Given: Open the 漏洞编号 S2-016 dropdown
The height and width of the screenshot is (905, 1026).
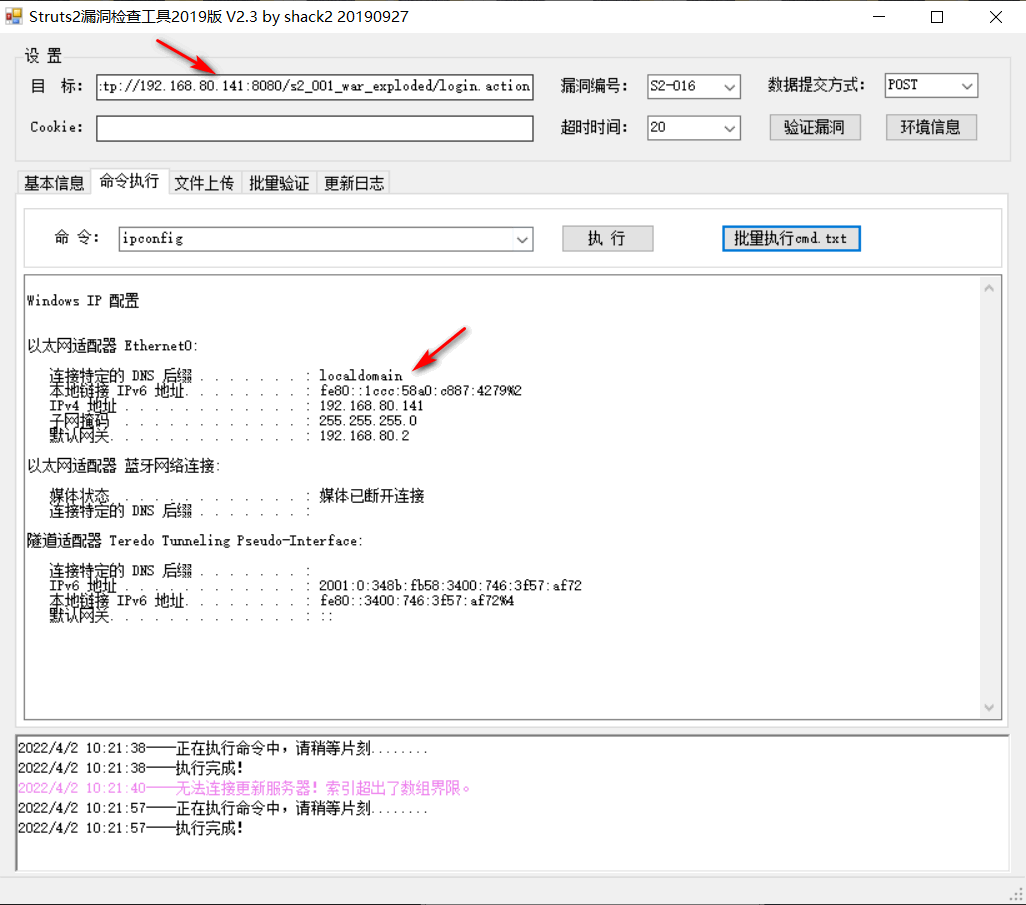Looking at the screenshot, I should [x=694, y=86].
